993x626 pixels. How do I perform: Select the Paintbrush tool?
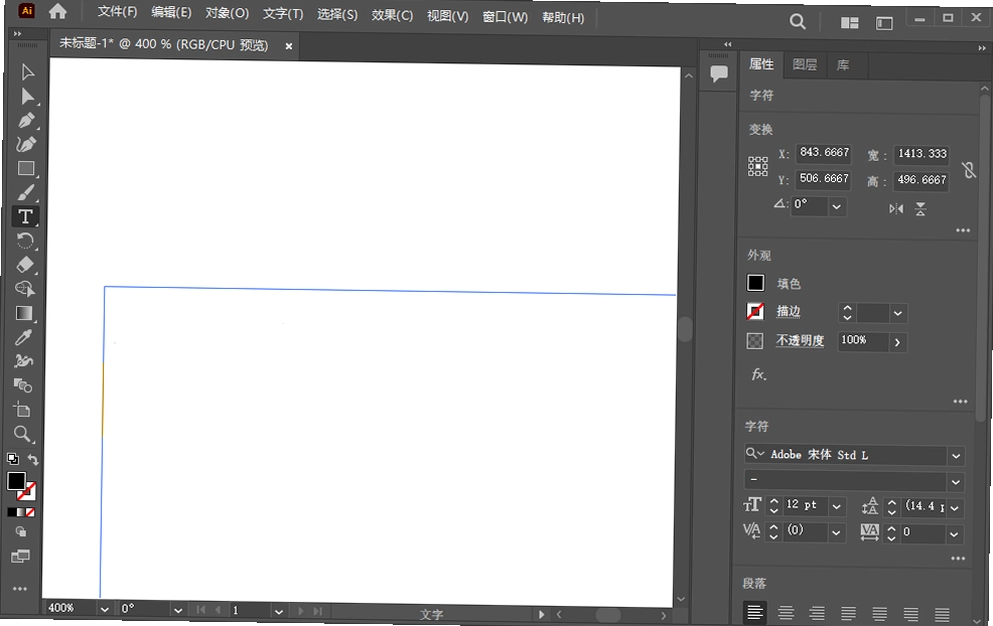point(26,193)
